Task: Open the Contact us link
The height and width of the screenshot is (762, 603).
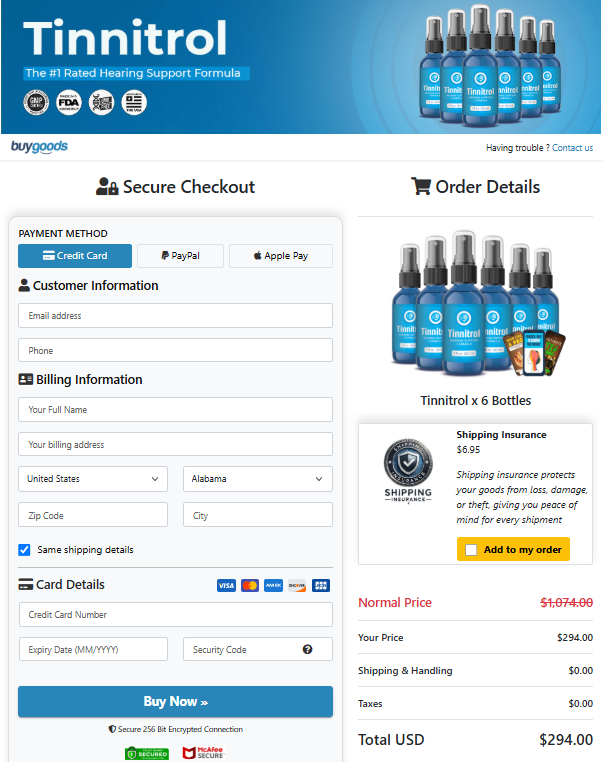Action: [572, 148]
